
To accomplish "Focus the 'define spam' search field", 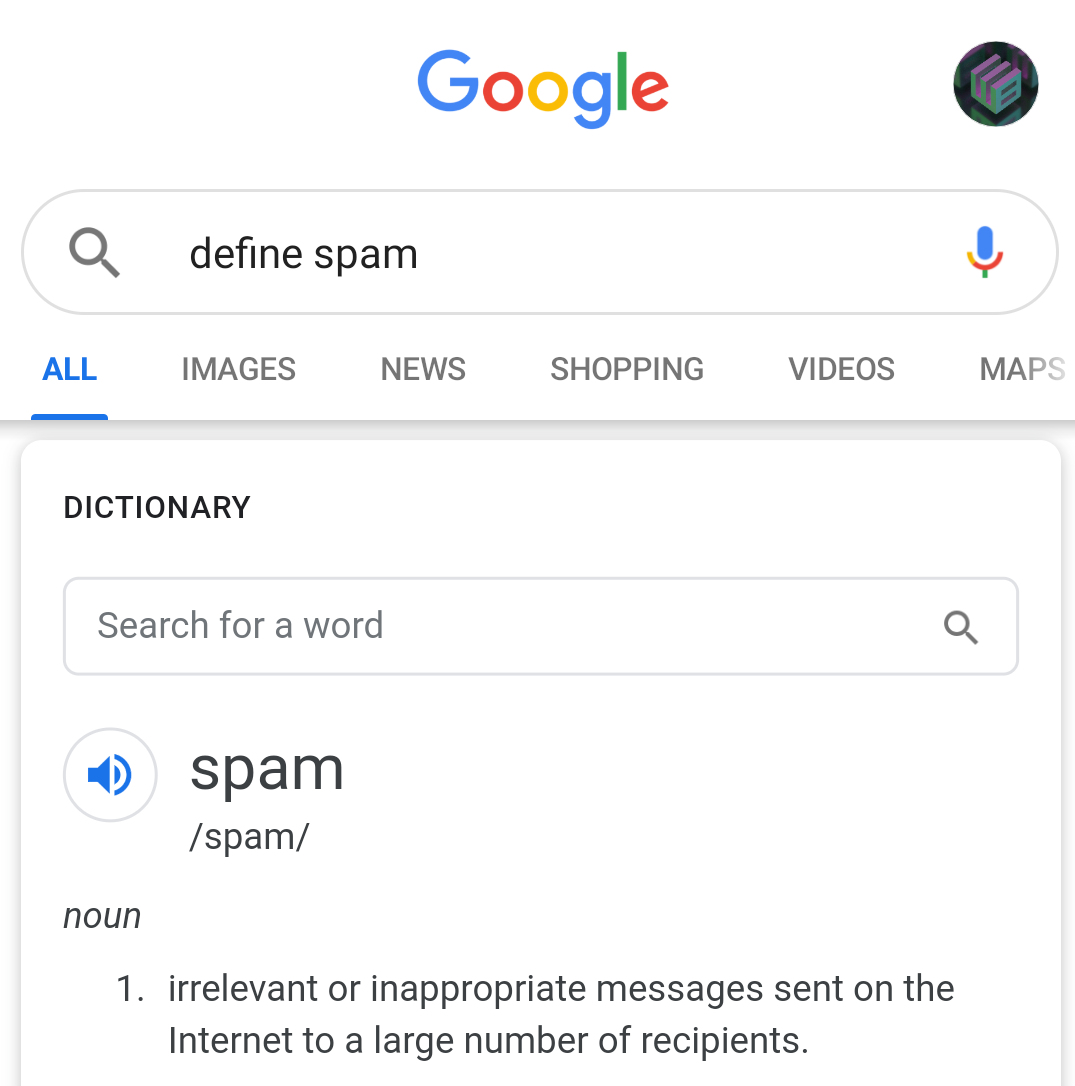I will point(540,252).
